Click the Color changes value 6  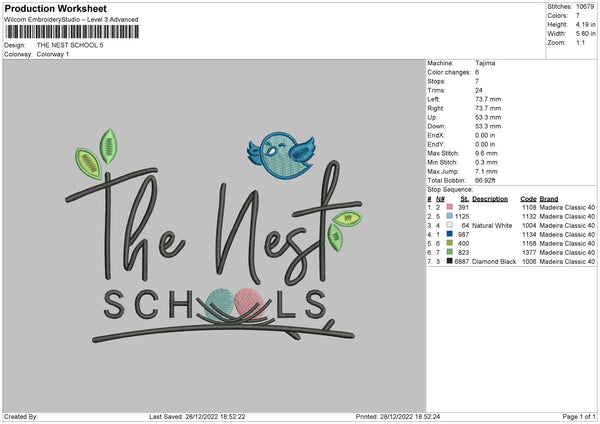[x=477, y=72]
